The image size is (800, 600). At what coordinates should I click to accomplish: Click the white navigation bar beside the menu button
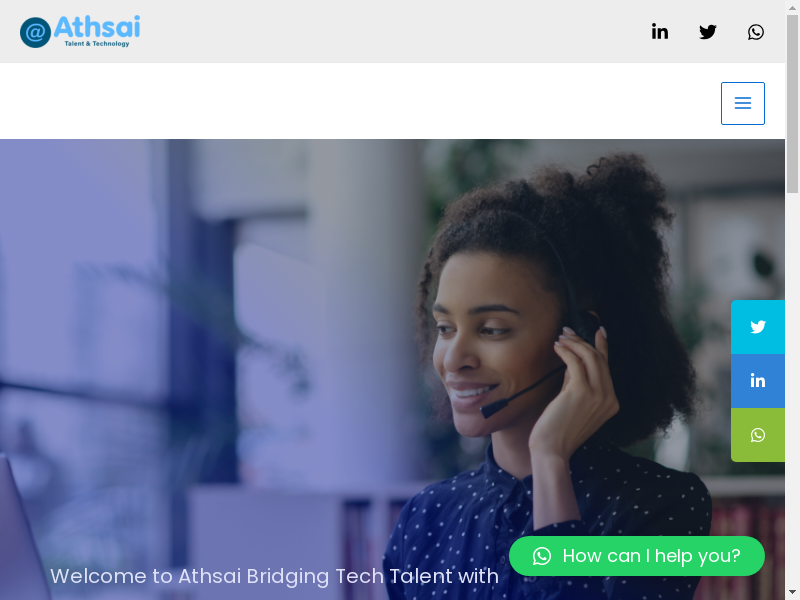pyautogui.click(x=357, y=101)
